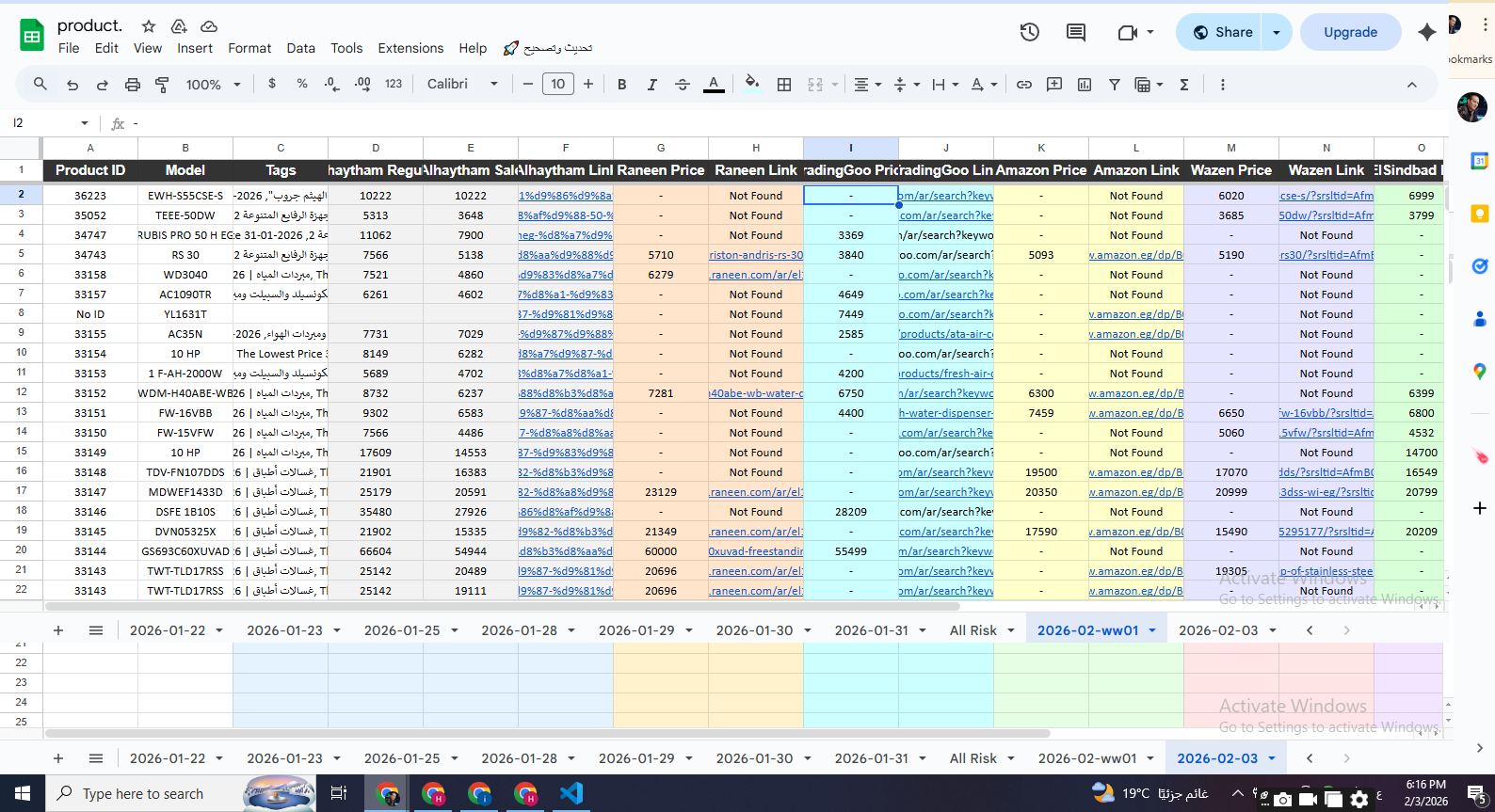
Task: Toggle strikethrough formatting
Action: [x=683, y=85]
